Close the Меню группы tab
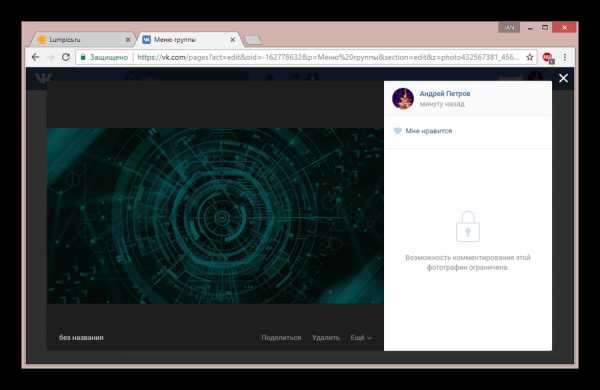Screen dimensions: 600x390 click(232, 39)
